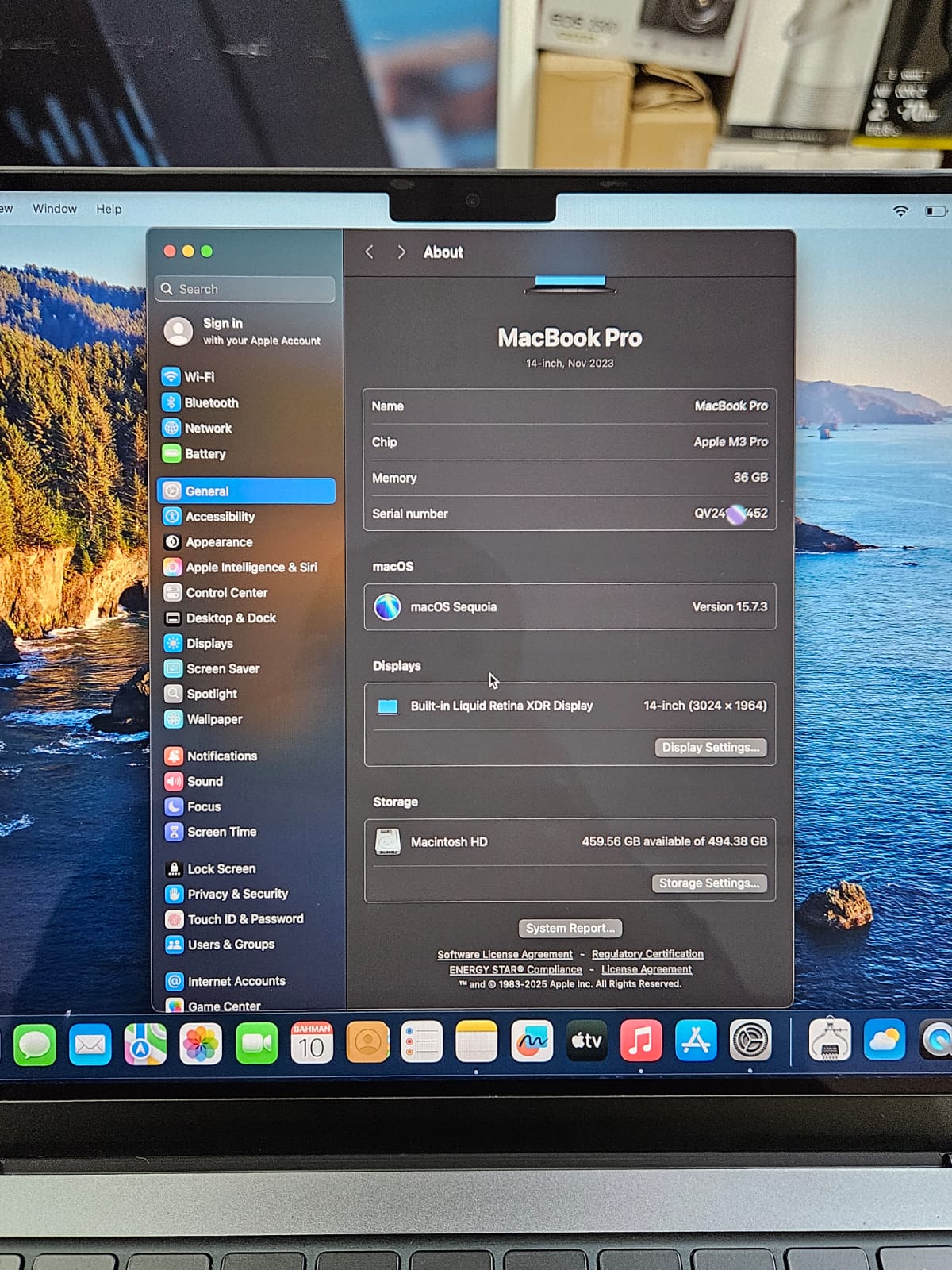Image resolution: width=952 pixels, height=1270 pixels.
Task: Launch Mail from the Dock
Action: pyautogui.click(x=90, y=1044)
